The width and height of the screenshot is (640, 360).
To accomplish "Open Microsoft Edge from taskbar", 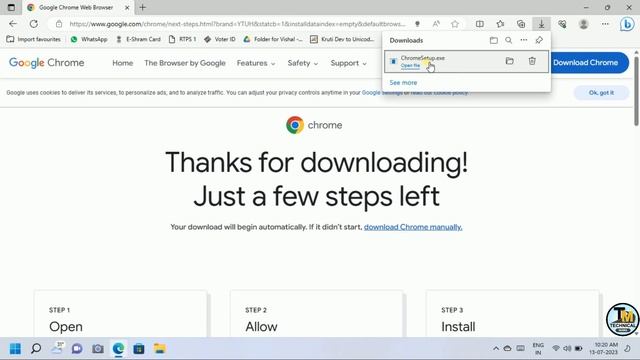I will [x=118, y=349].
